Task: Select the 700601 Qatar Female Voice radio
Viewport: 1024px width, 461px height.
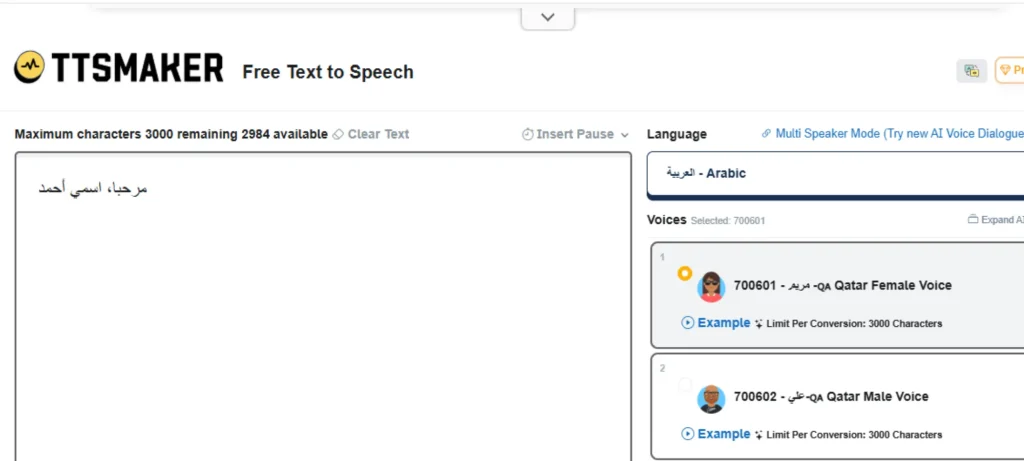Action: (684, 274)
